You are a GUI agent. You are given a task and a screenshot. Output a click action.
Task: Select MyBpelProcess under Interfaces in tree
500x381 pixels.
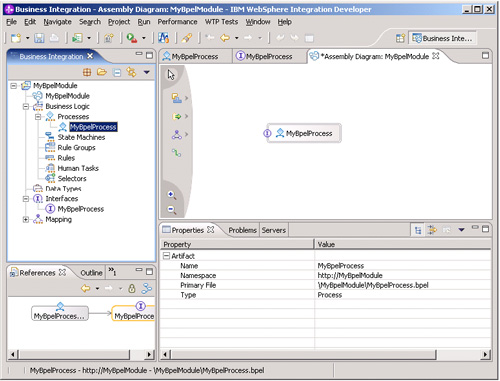pos(81,209)
